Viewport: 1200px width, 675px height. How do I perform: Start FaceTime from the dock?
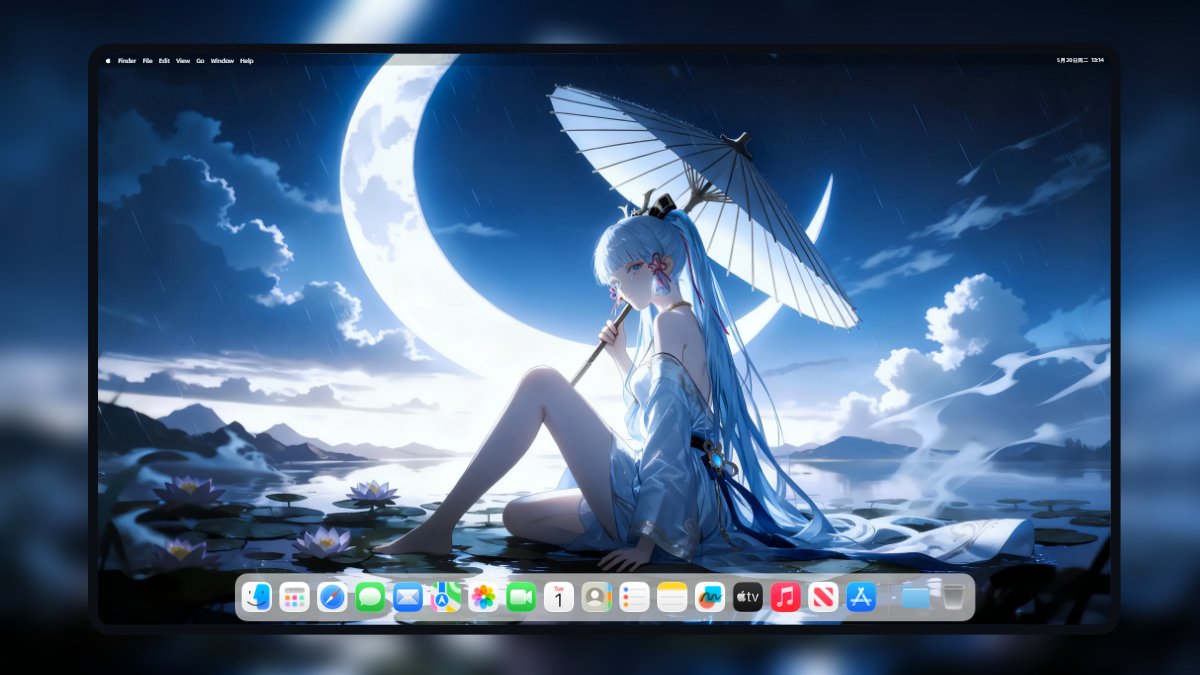coord(521,597)
